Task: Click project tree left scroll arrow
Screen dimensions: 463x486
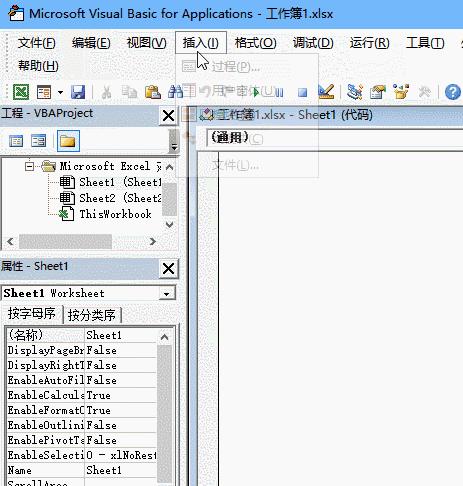Action: point(10,241)
